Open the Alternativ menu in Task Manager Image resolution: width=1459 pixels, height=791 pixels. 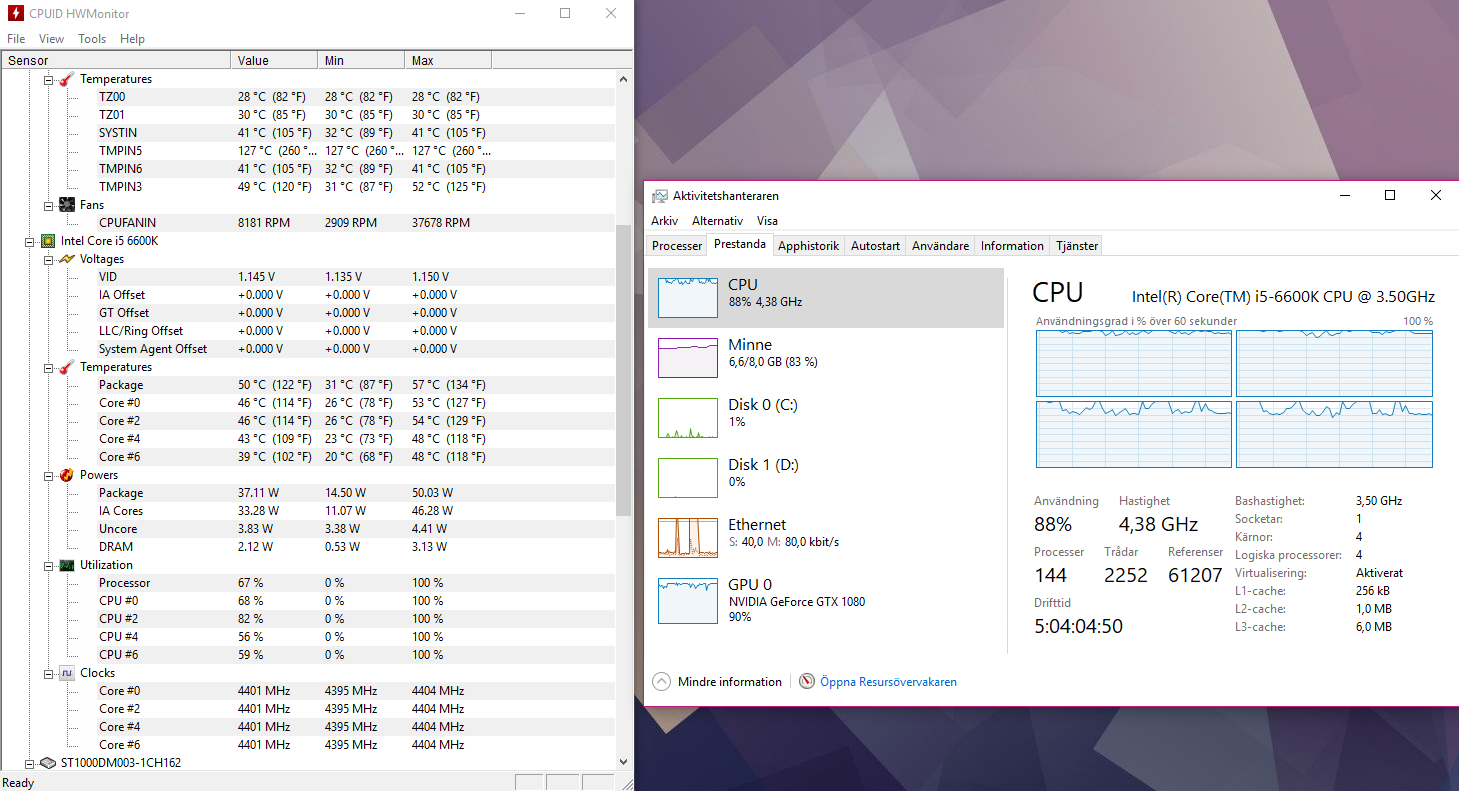click(x=717, y=221)
